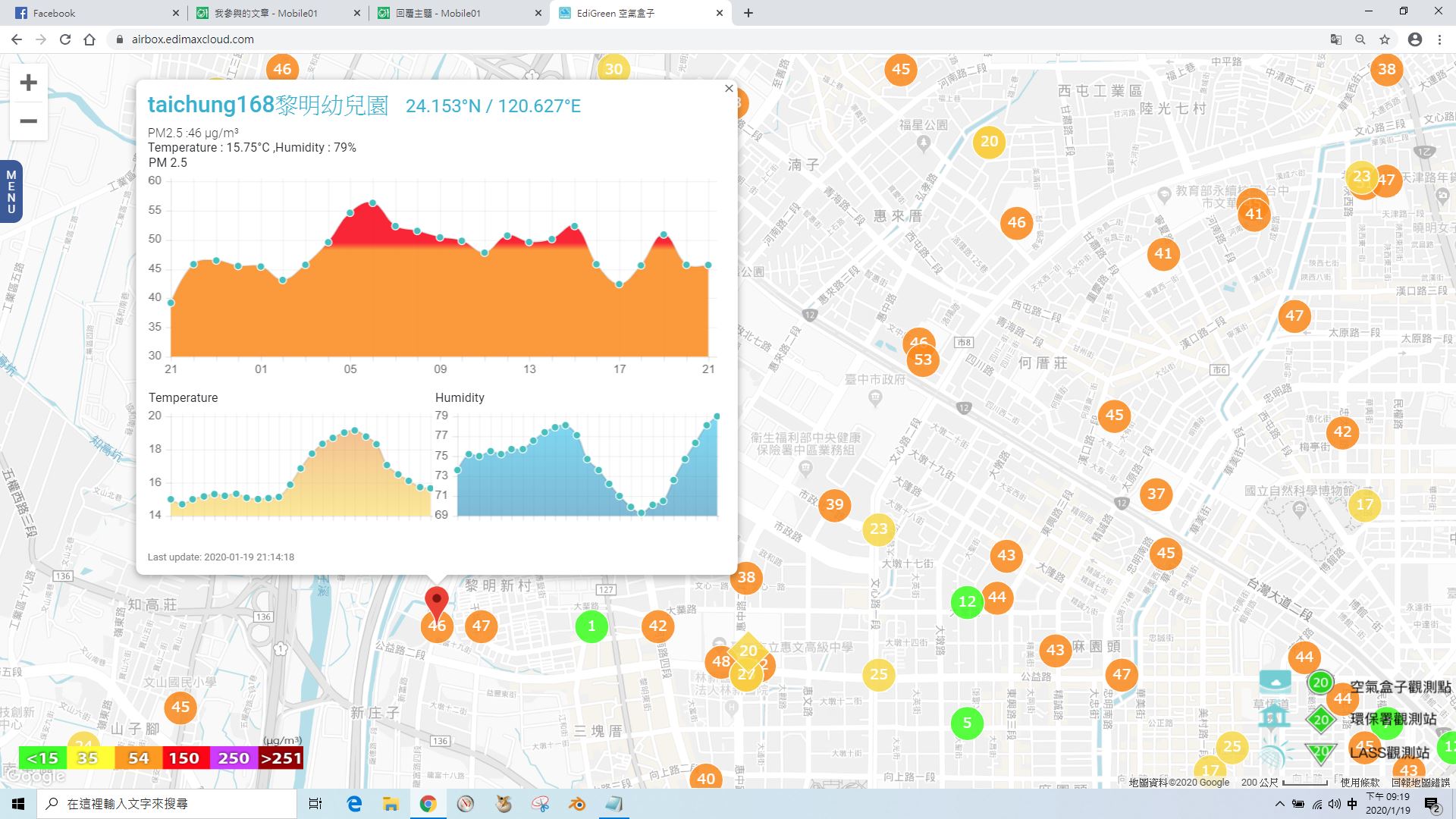The height and width of the screenshot is (819, 1456).
Task: Select the yellow diamond EPA marker 20
Action: (x=748, y=651)
